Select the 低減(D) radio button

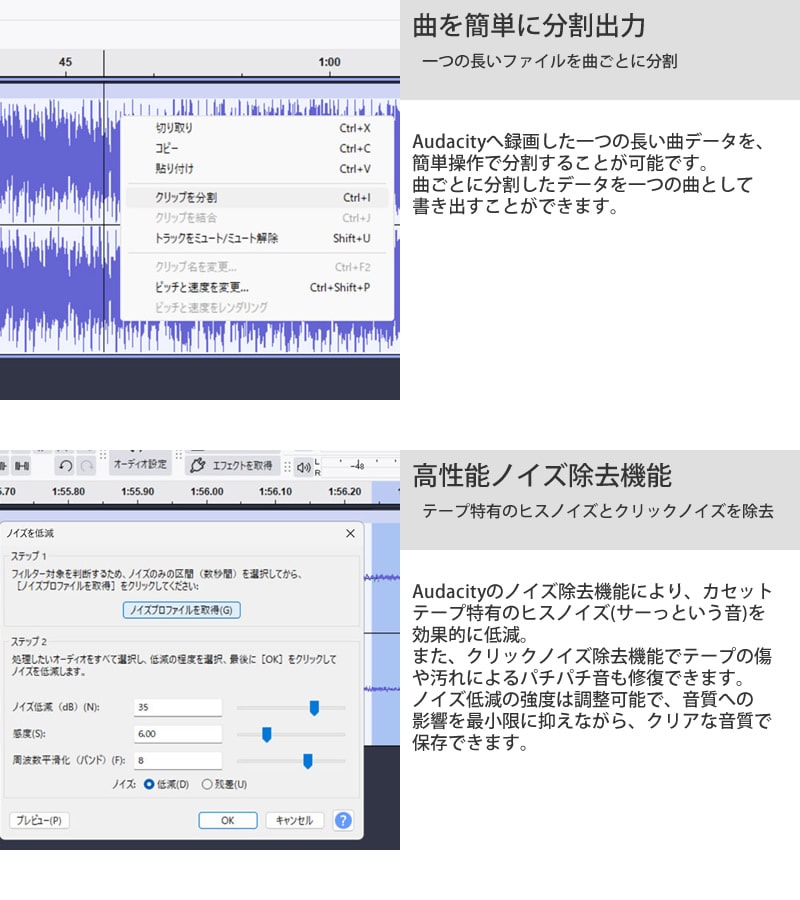[x=150, y=785]
